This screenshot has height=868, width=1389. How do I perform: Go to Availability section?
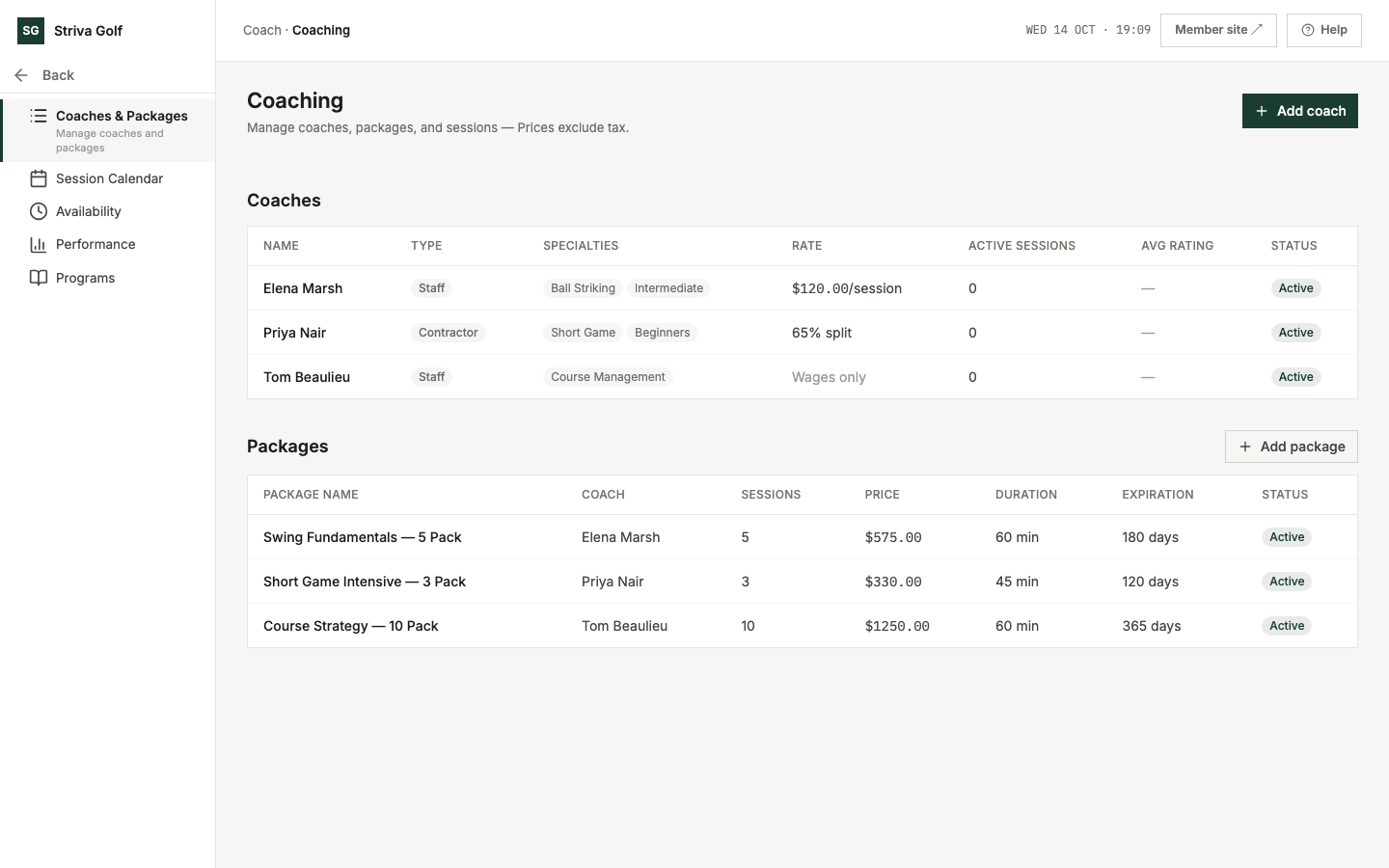pyautogui.click(x=108, y=211)
